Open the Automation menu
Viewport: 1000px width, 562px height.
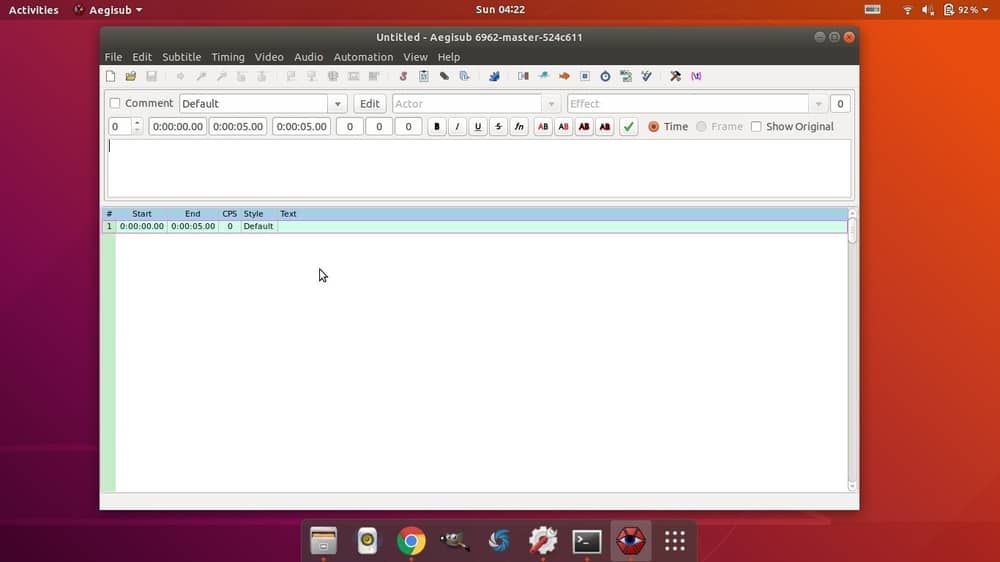click(363, 57)
